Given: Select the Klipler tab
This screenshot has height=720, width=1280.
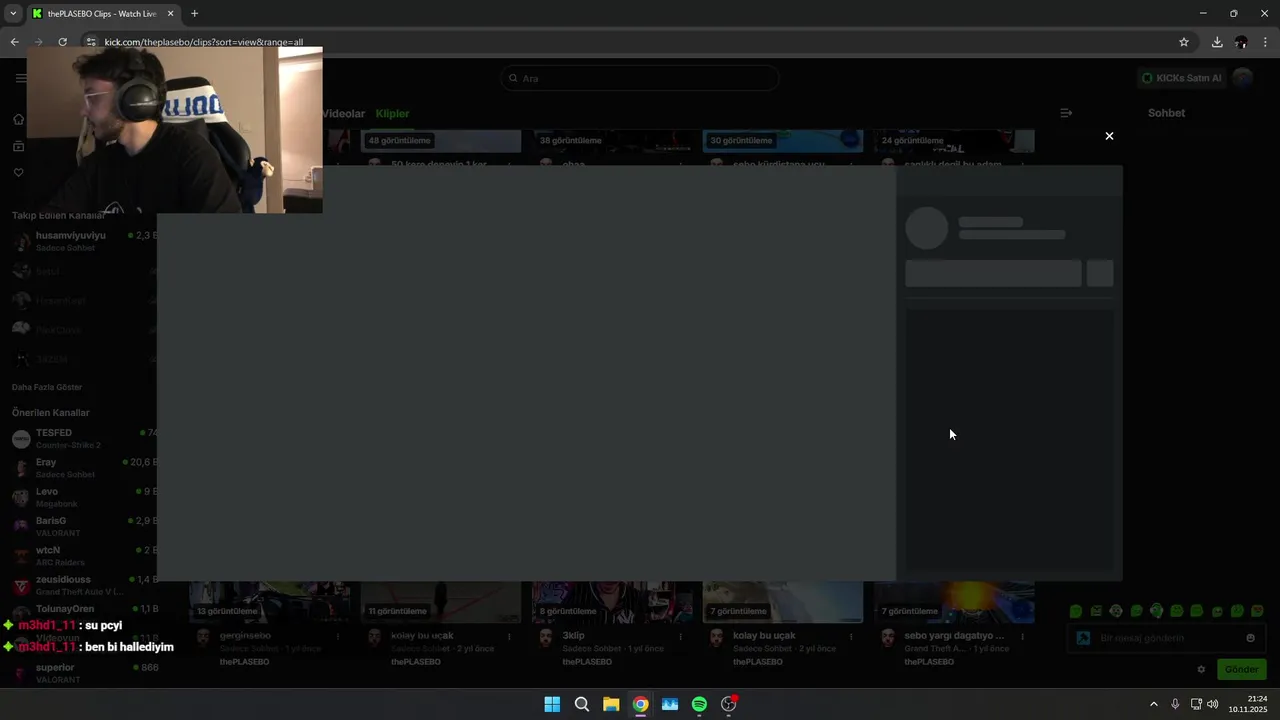Looking at the screenshot, I should pyautogui.click(x=392, y=113).
